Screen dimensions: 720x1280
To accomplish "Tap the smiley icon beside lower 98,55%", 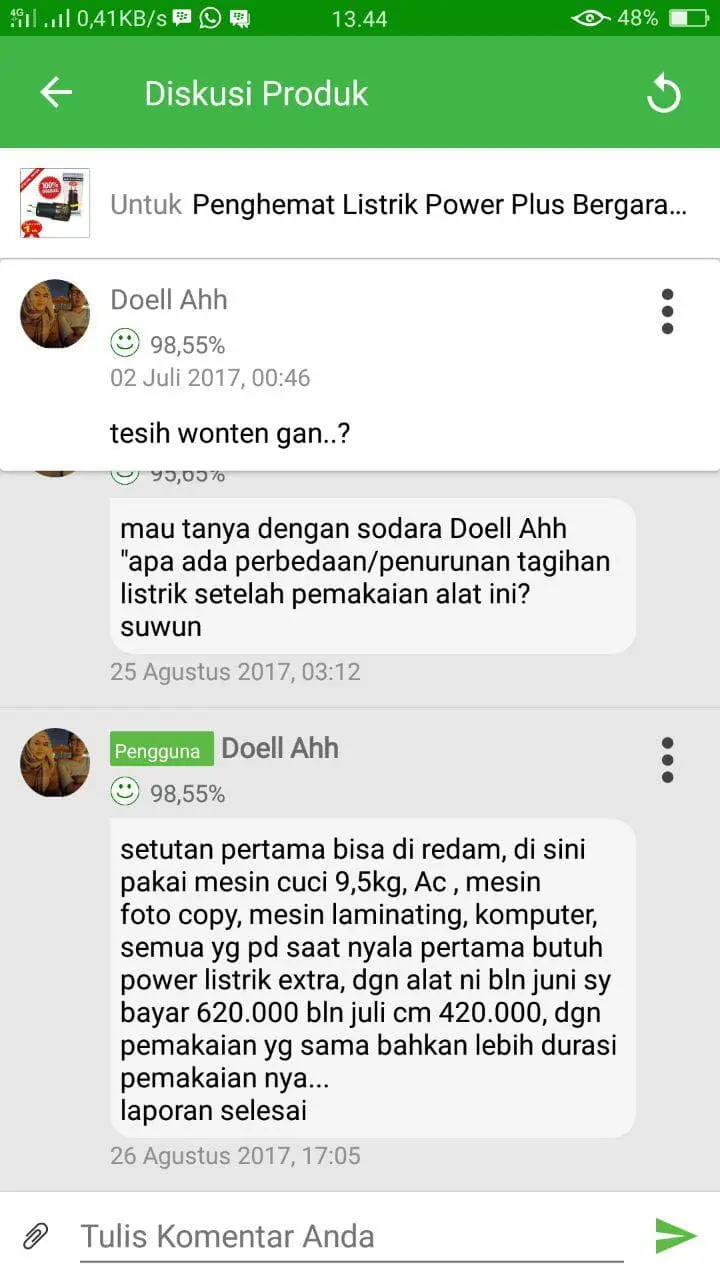I will pos(125,793).
